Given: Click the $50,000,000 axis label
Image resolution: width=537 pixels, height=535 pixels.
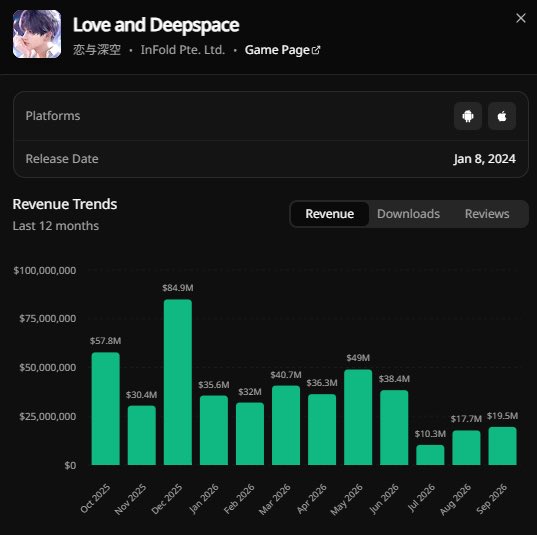Looking at the screenshot, I should pyautogui.click(x=48, y=368).
